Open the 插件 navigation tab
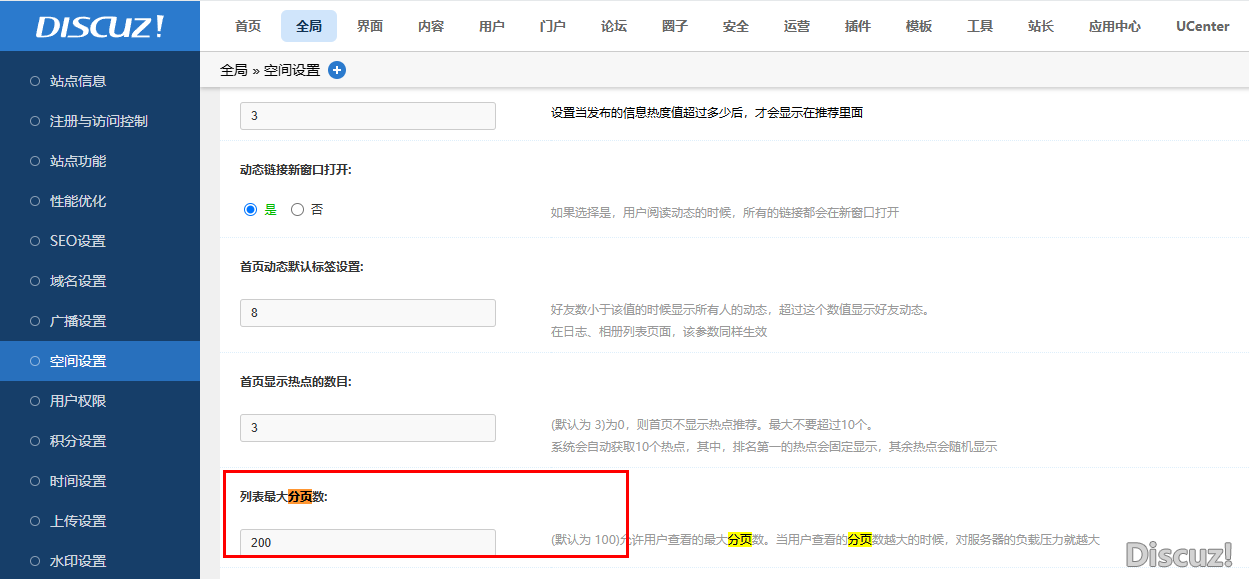The image size is (1249, 579). pos(857,26)
